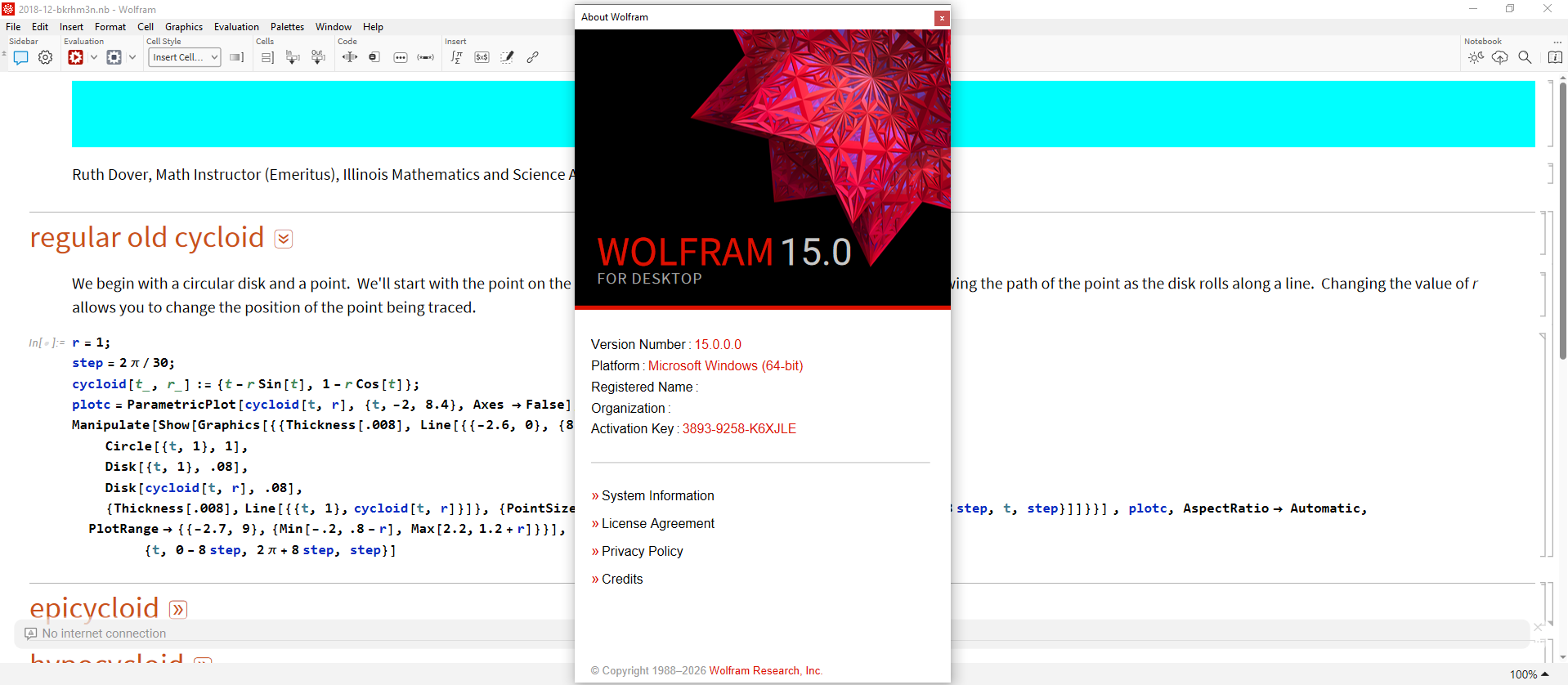Insert inline TeX $x$ formula
The image size is (1568, 685).
(x=482, y=57)
